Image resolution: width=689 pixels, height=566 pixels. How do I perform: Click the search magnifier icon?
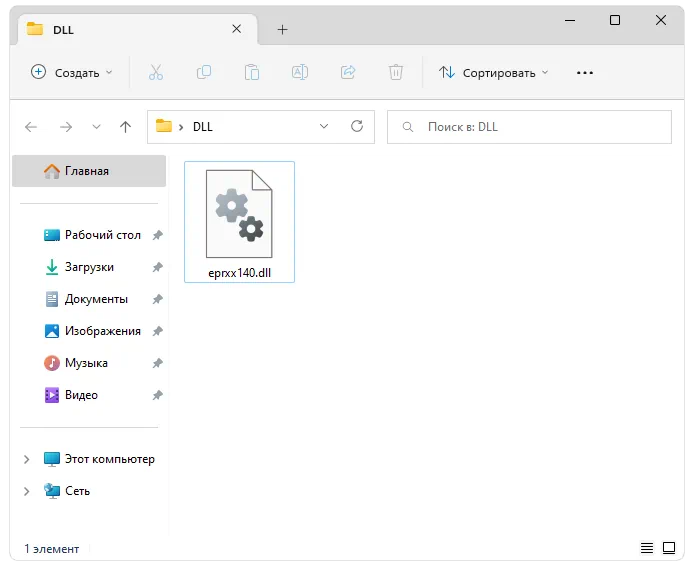[408, 127]
